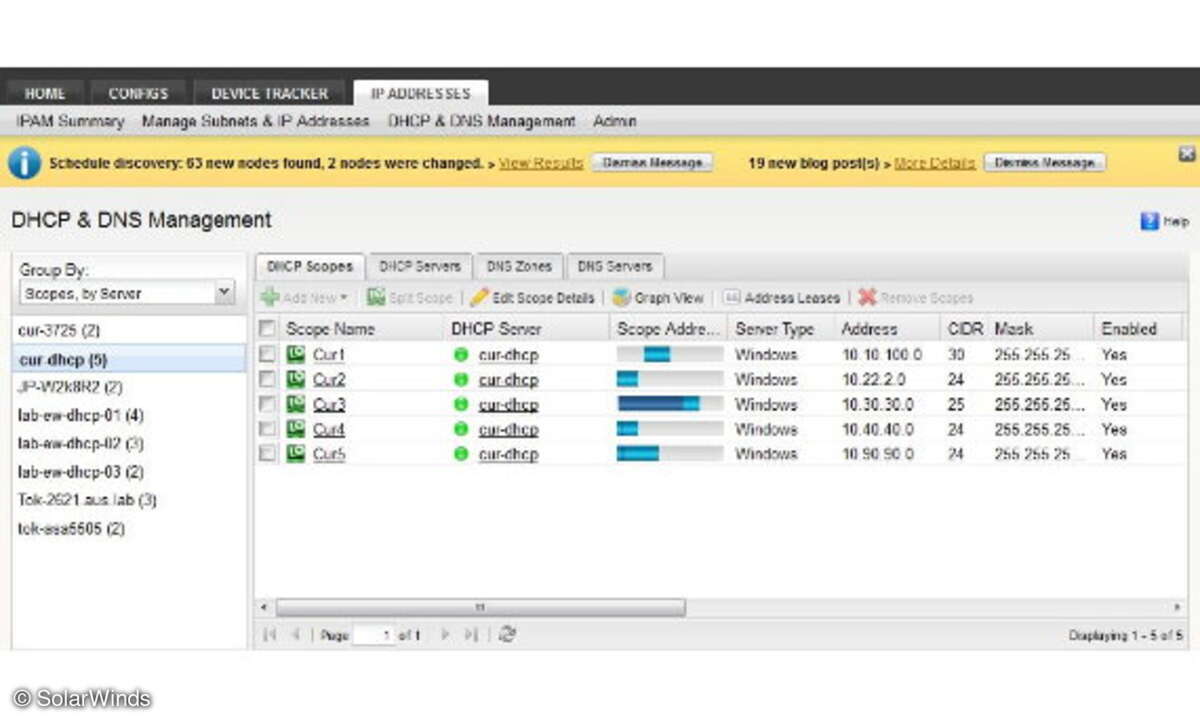Dismiss the new blog posts message
The height and width of the screenshot is (720, 1200).
pyautogui.click(x=1045, y=163)
